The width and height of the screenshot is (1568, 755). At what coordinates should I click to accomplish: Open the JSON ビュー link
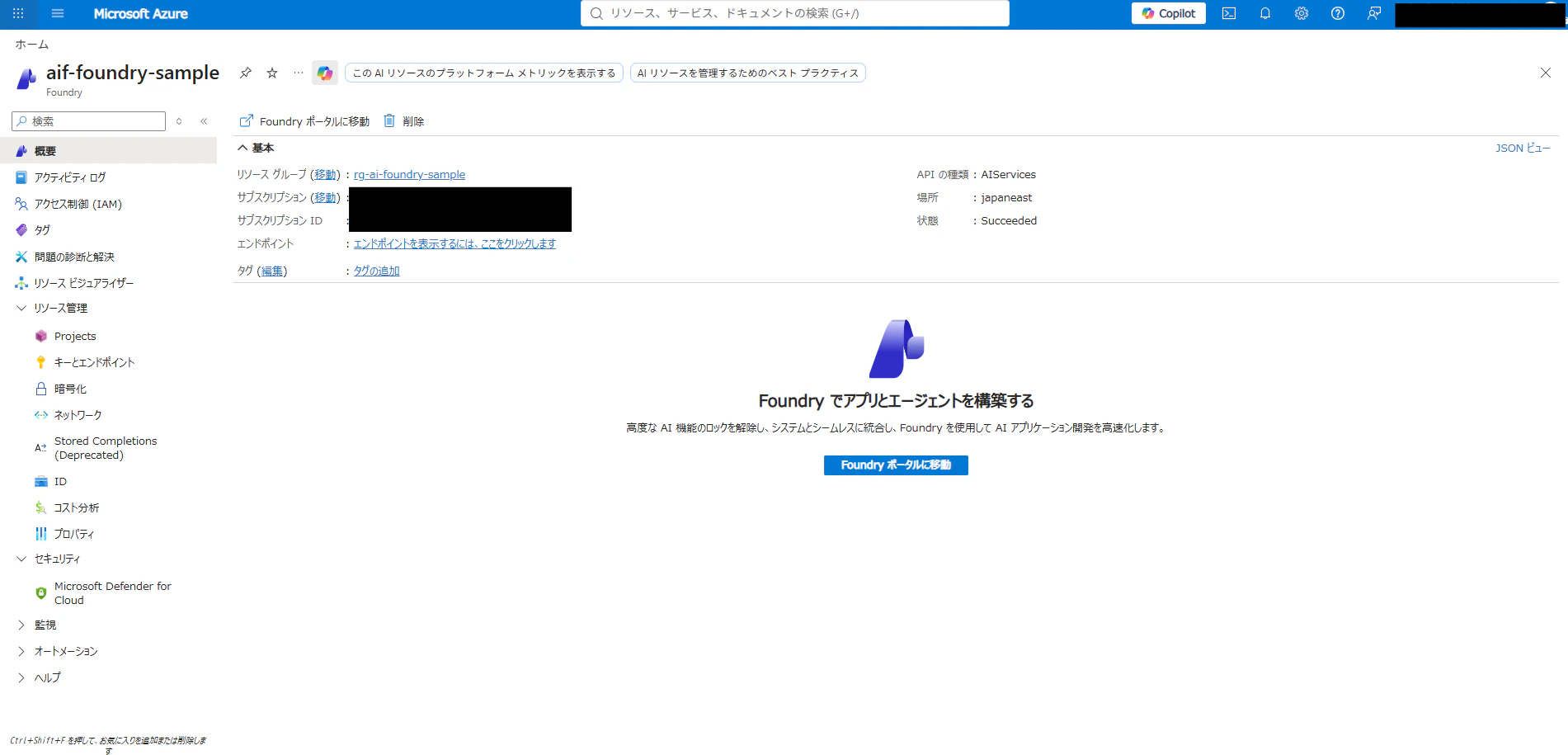[x=1523, y=148]
